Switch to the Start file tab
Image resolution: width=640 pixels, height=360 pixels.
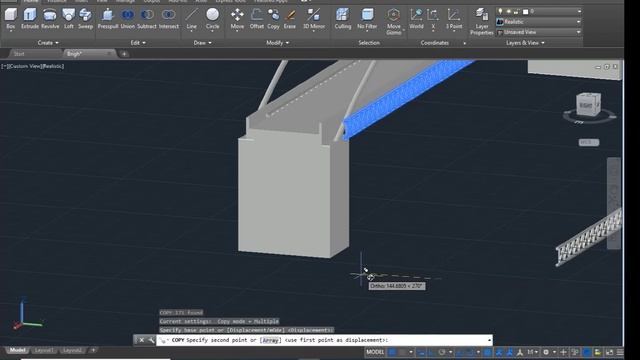click(x=19, y=53)
